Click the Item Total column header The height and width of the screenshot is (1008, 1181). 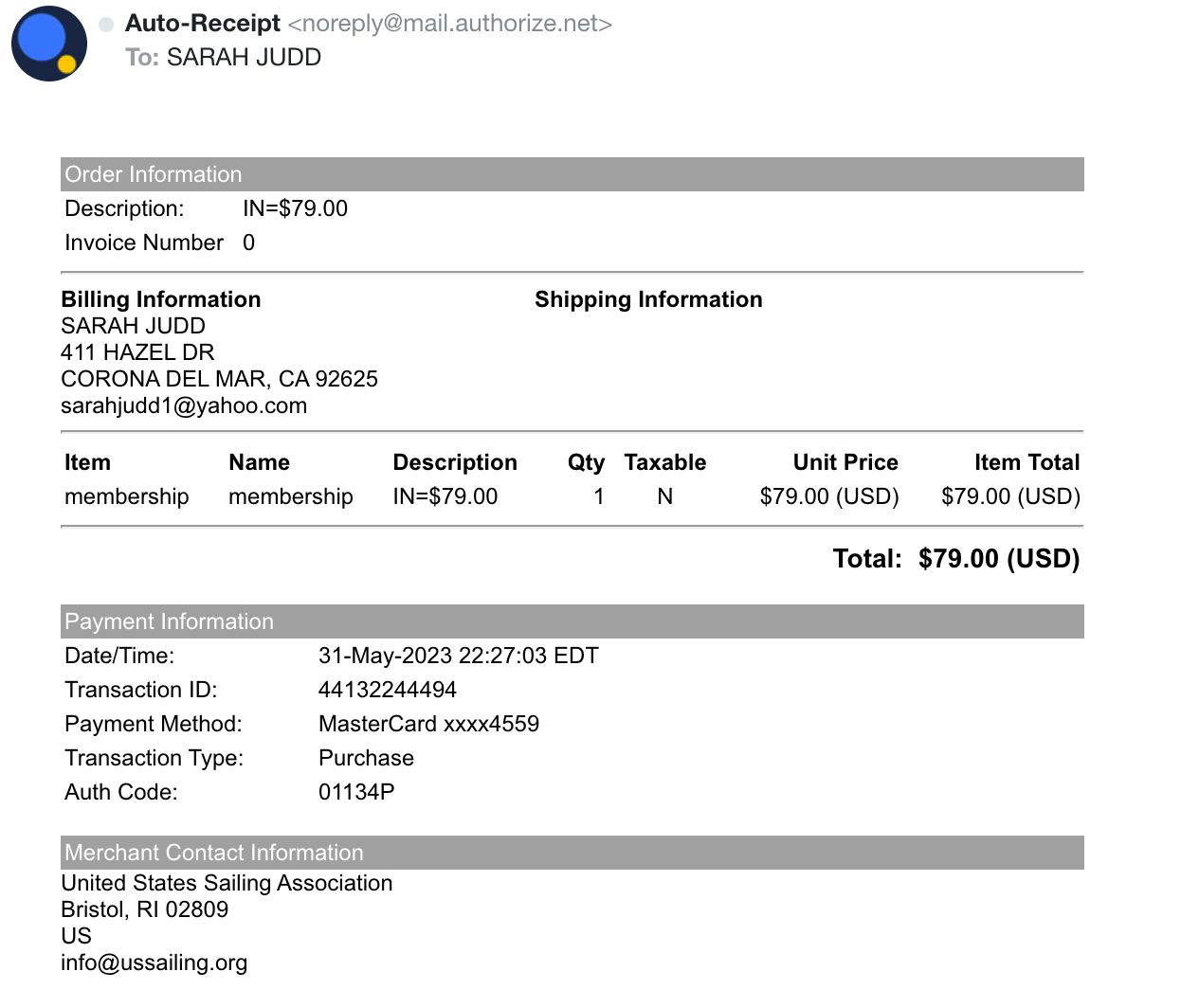pyautogui.click(x=1027, y=462)
